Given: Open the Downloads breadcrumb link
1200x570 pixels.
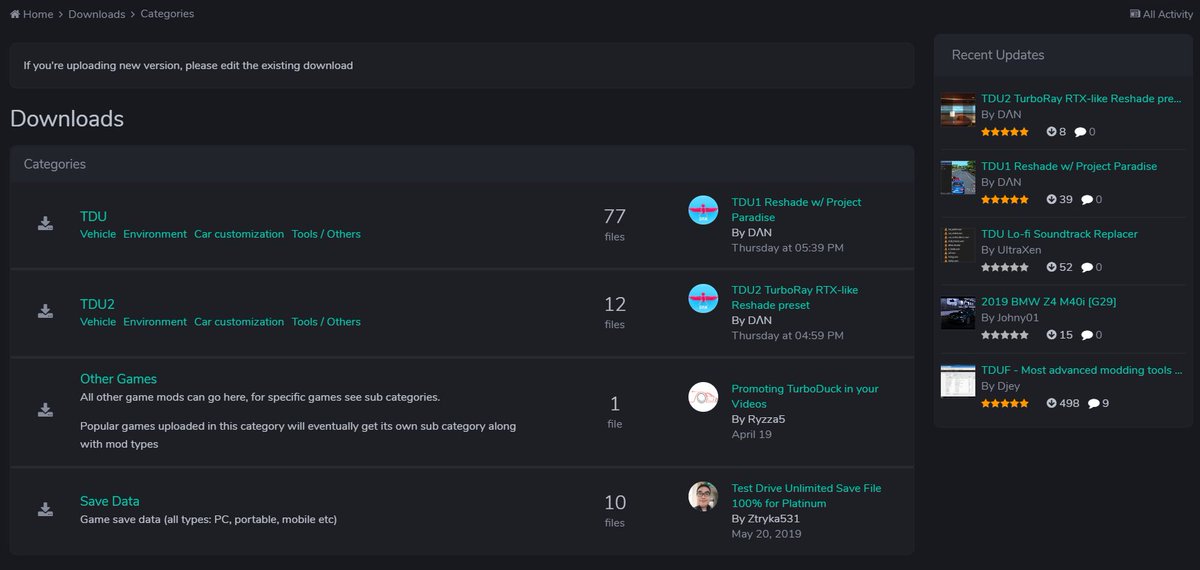Looking at the screenshot, I should coord(97,14).
